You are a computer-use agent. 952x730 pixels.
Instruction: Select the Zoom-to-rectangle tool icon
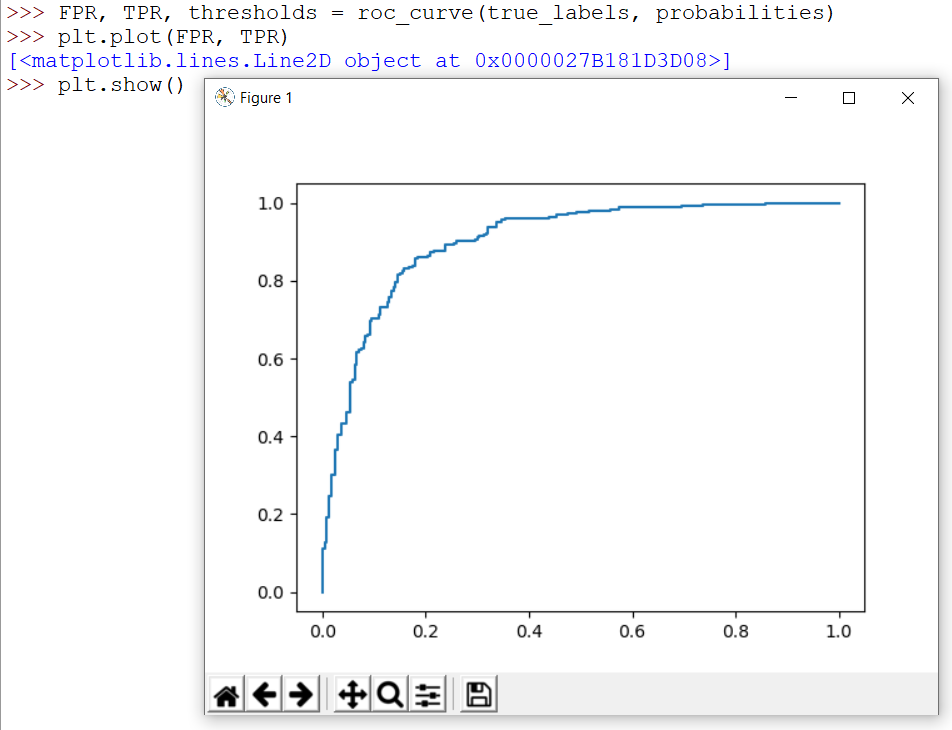coord(390,693)
